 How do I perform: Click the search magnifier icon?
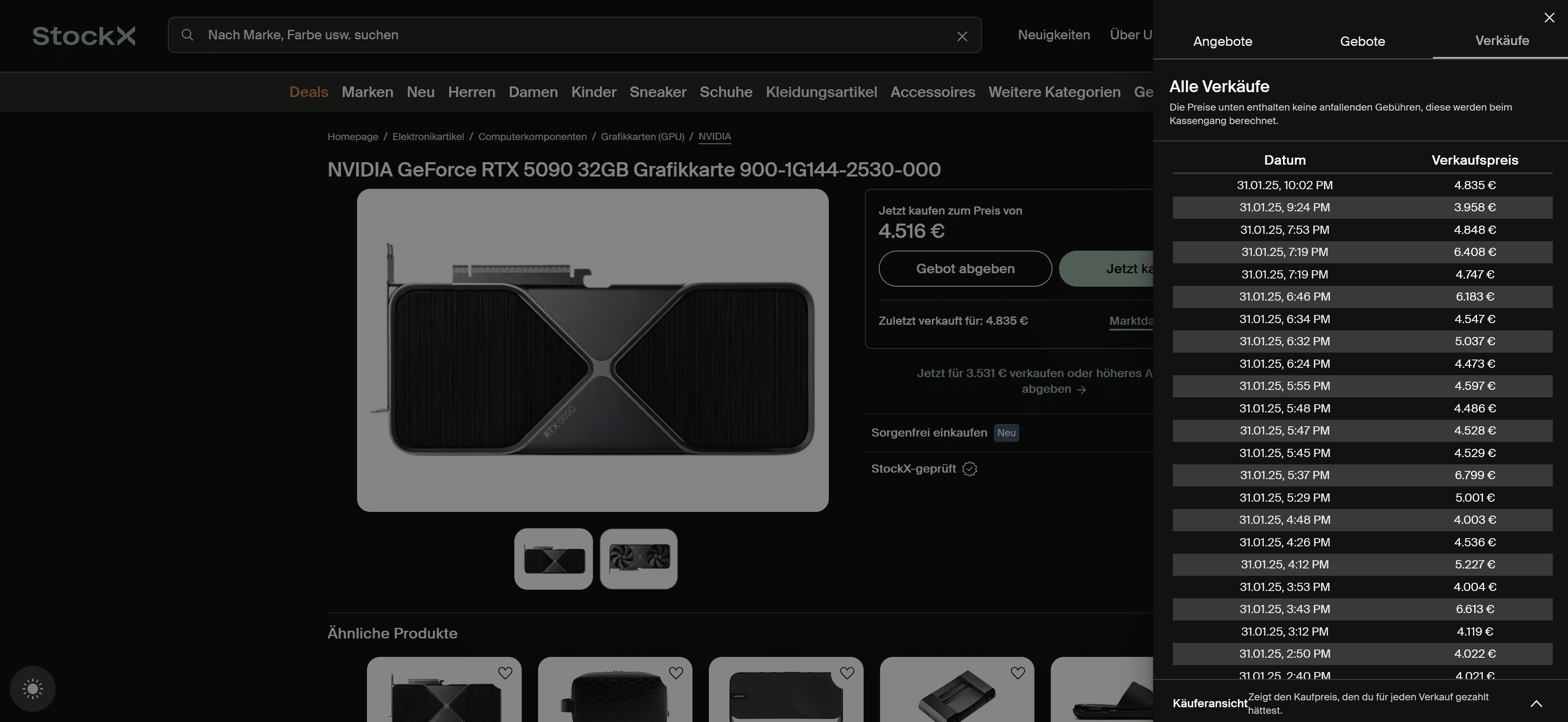point(188,35)
